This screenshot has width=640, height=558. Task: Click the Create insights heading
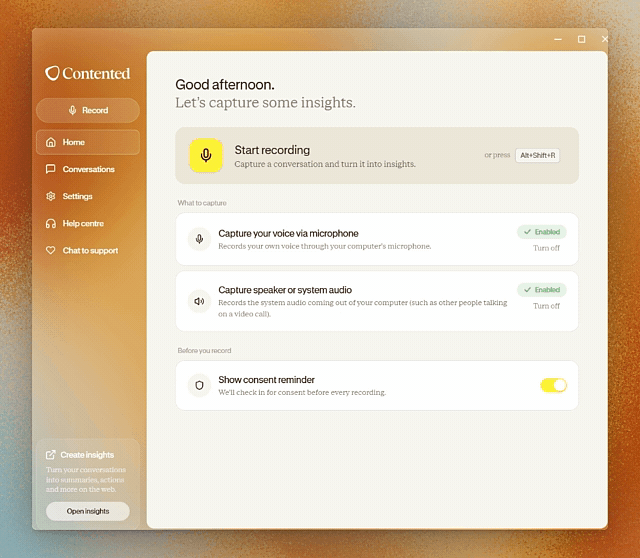click(87, 455)
